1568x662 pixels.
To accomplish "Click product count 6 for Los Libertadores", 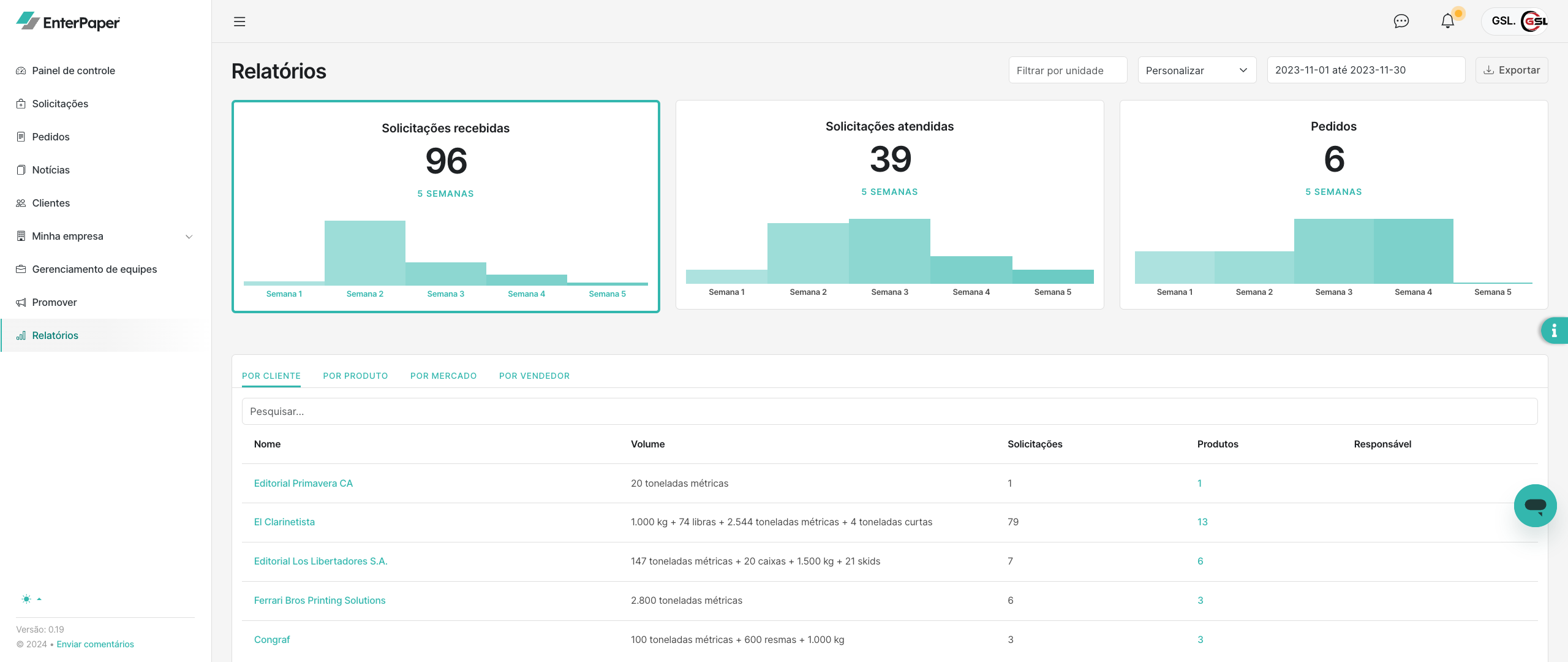I will (1200, 561).
